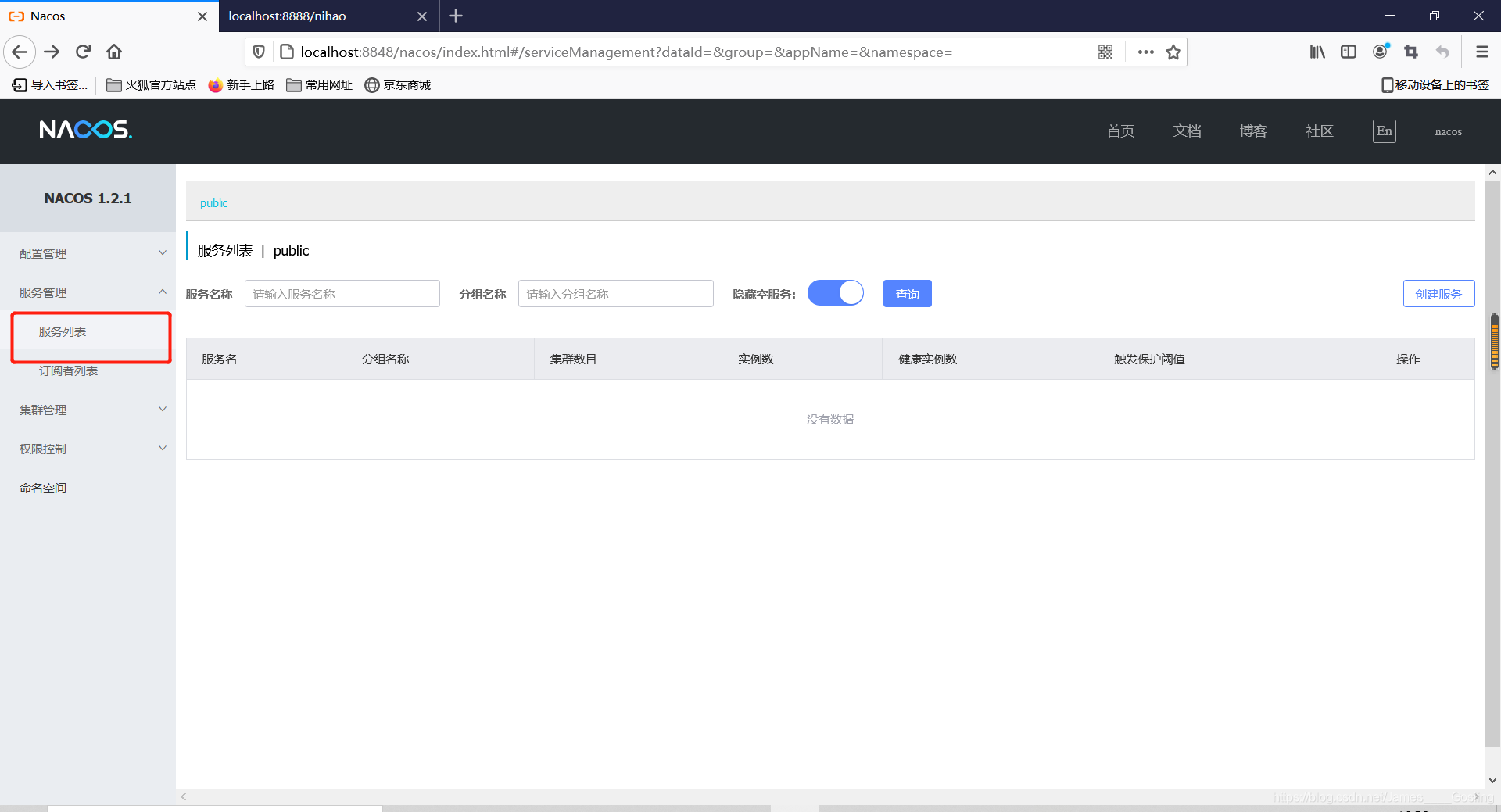Open 文档 in the top navigation
This screenshot has height=812, width=1501.
click(x=1187, y=131)
